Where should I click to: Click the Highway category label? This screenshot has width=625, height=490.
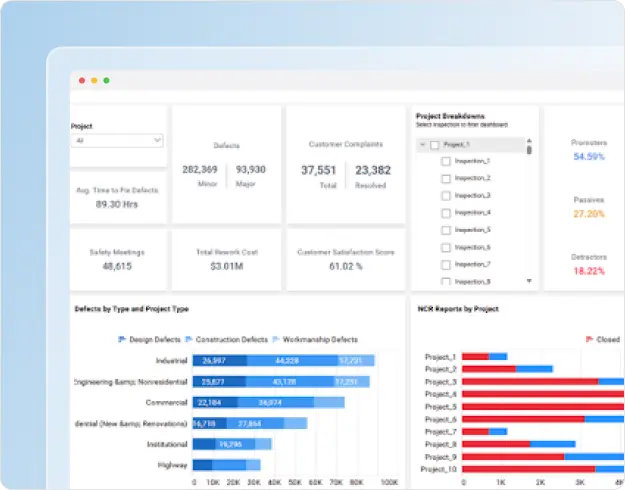coord(172,465)
